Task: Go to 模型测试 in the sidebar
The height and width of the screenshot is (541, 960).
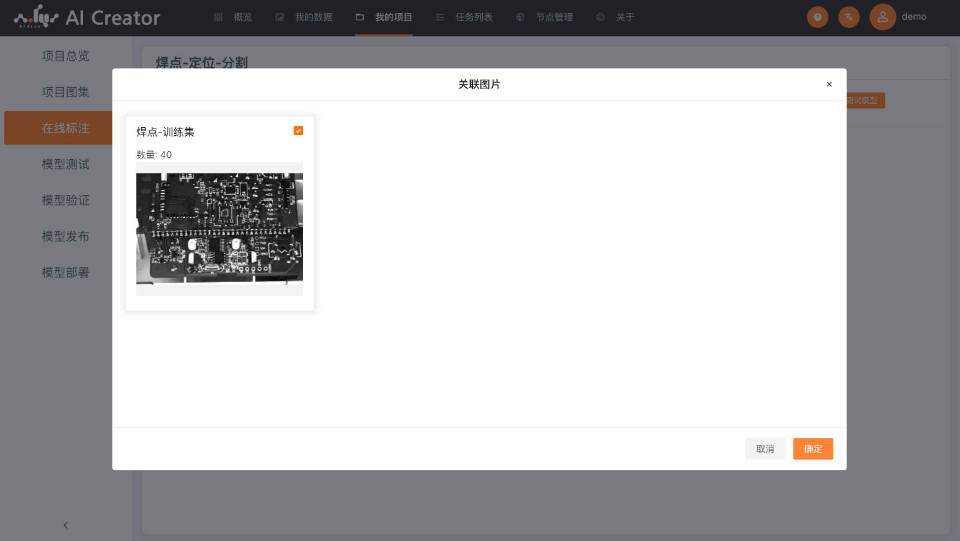Action: coord(66,164)
